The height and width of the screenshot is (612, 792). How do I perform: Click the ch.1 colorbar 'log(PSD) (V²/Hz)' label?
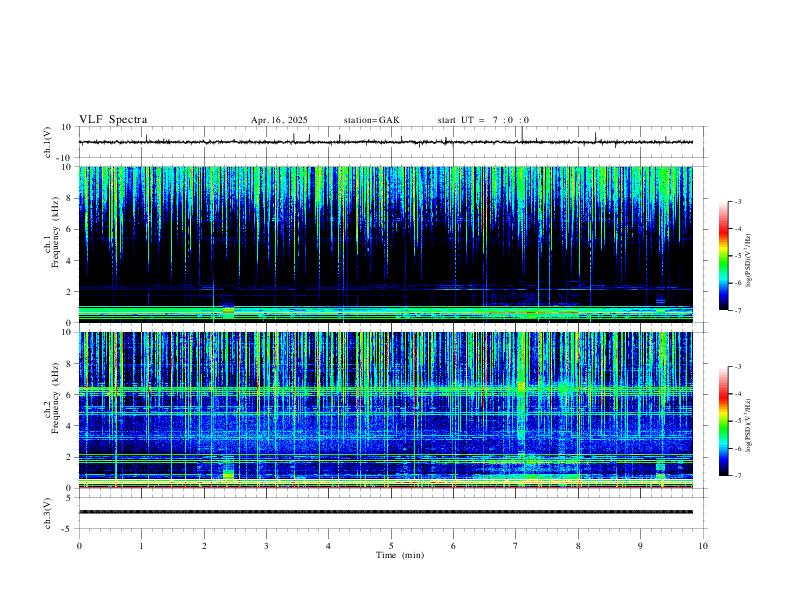coord(749,261)
